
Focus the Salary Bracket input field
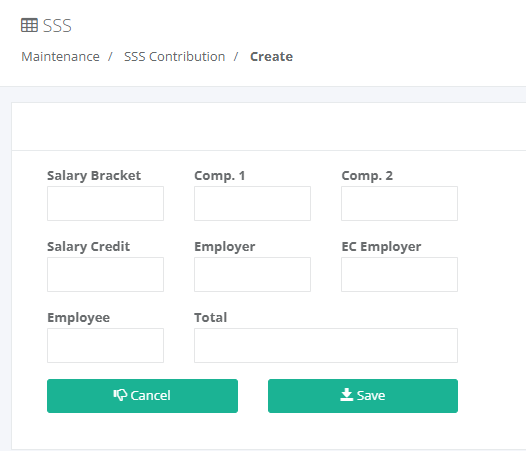[x=105, y=204]
